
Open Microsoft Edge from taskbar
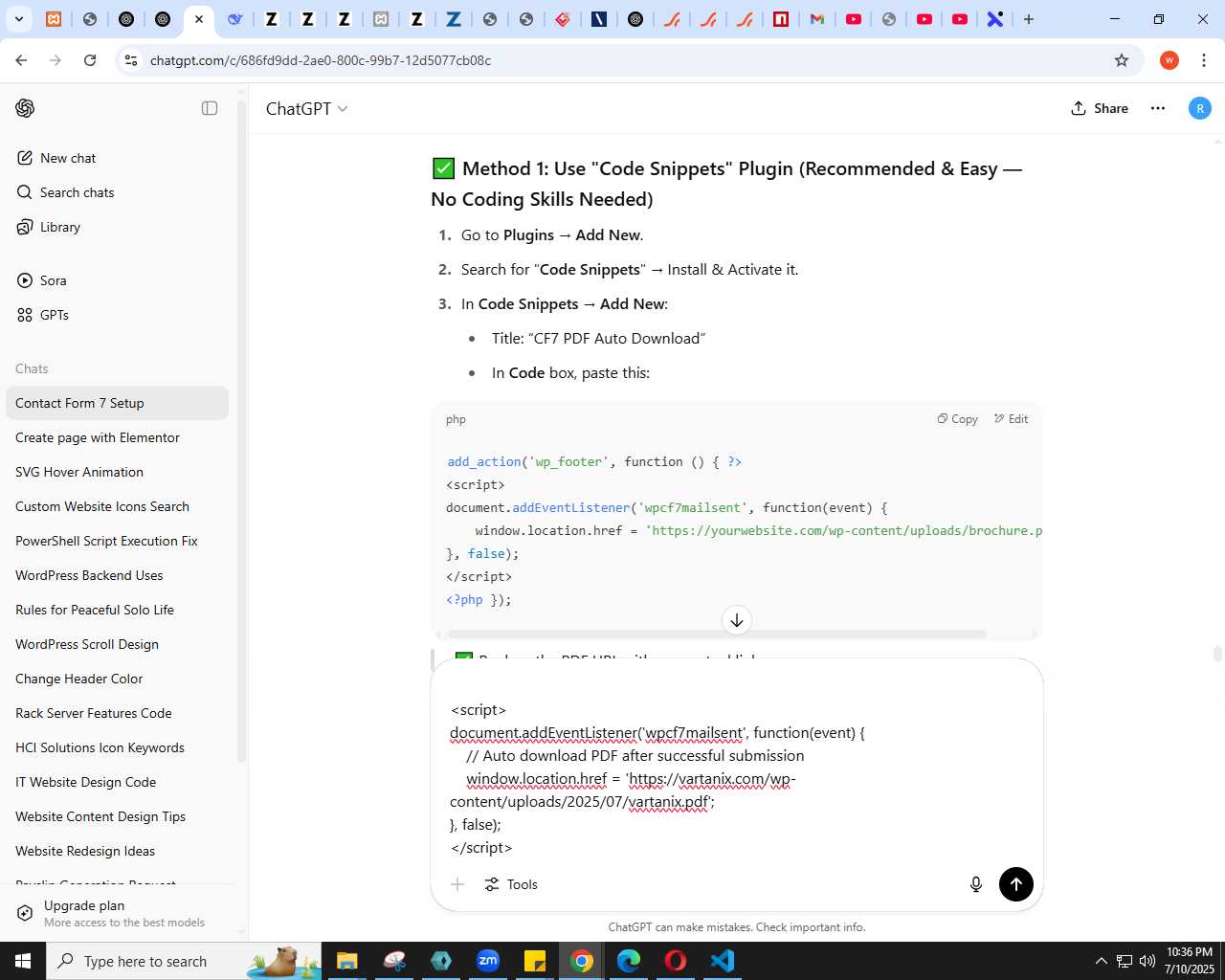tap(628, 961)
